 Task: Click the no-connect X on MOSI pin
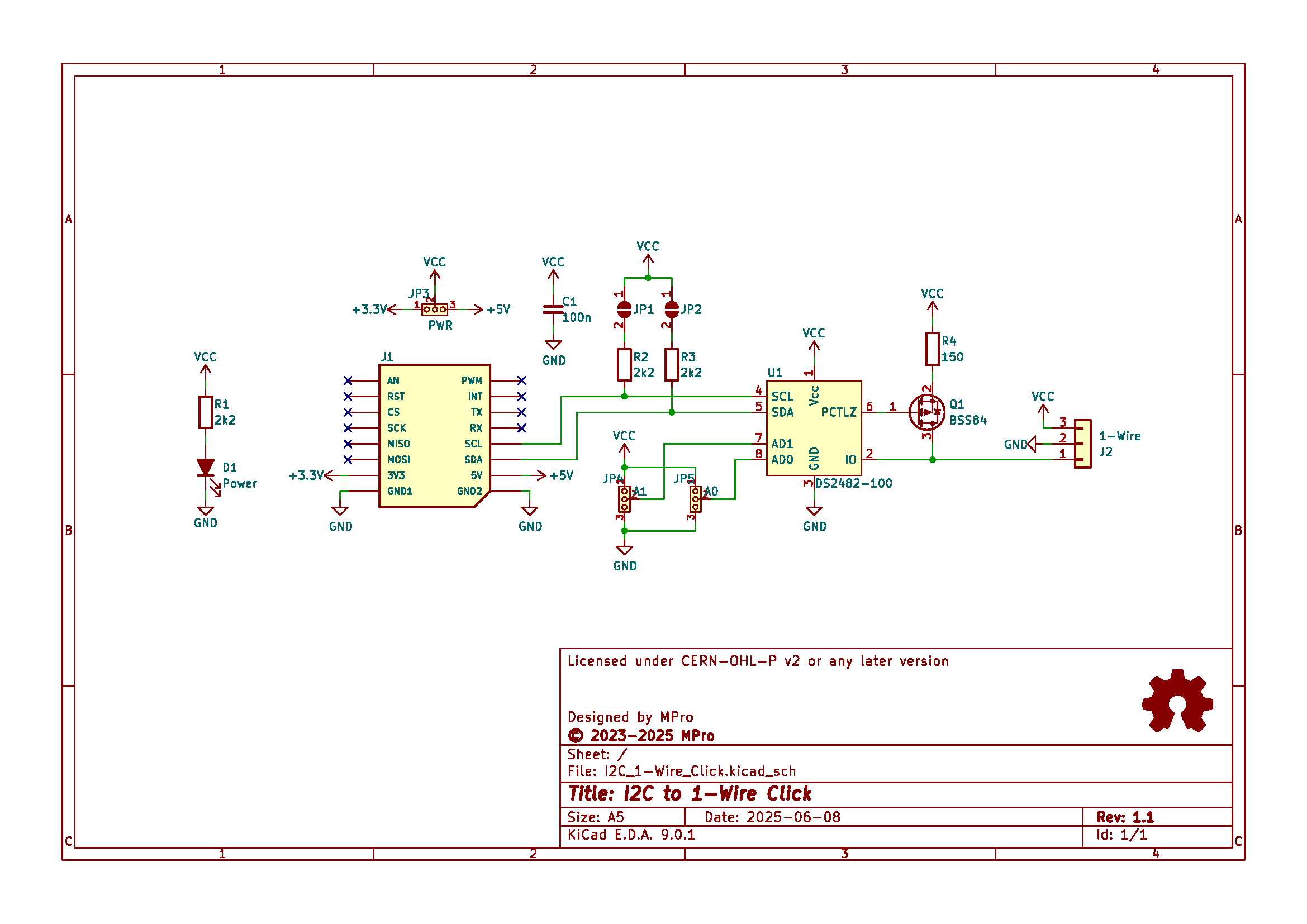348,460
